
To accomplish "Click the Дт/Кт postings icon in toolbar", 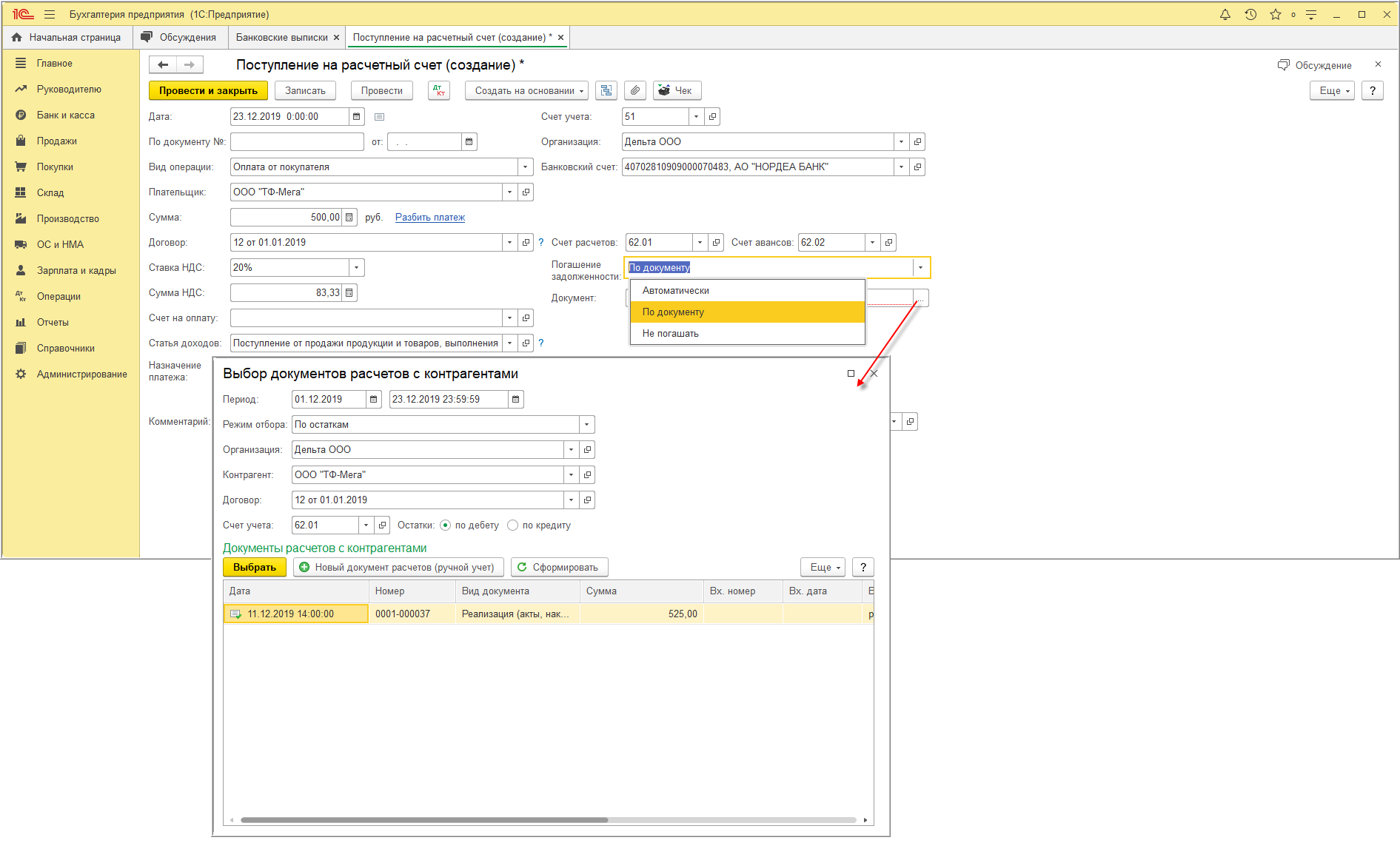I will point(439,90).
